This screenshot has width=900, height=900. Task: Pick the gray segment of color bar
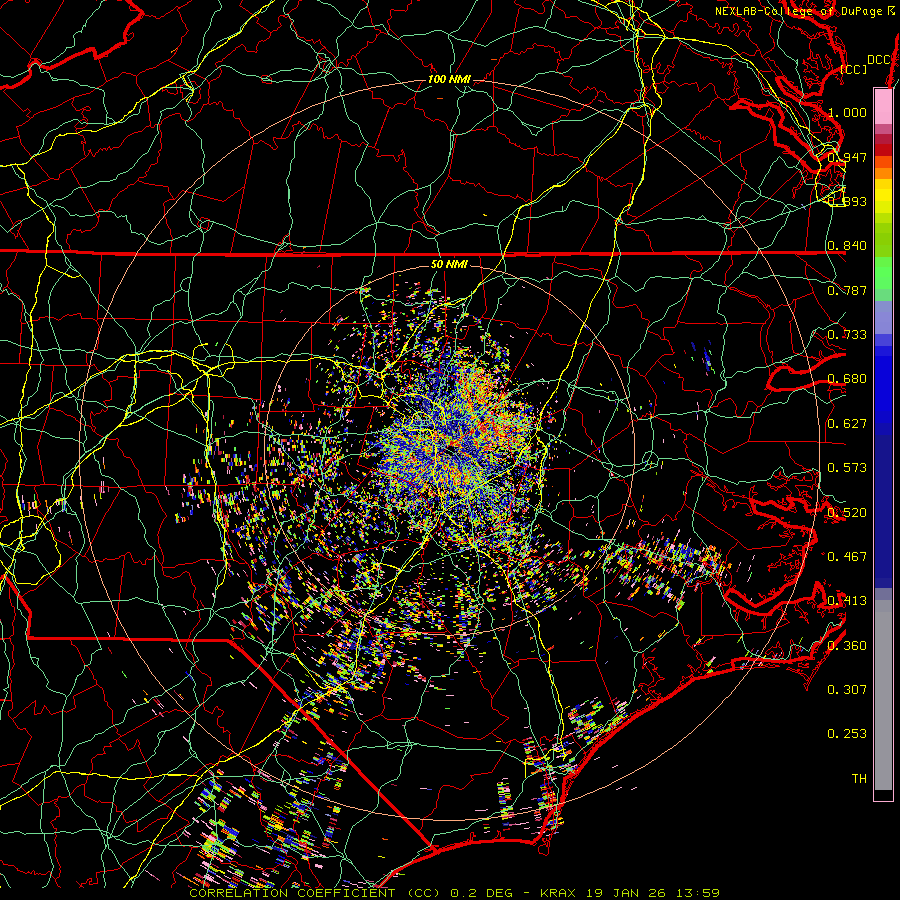click(x=883, y=695)
